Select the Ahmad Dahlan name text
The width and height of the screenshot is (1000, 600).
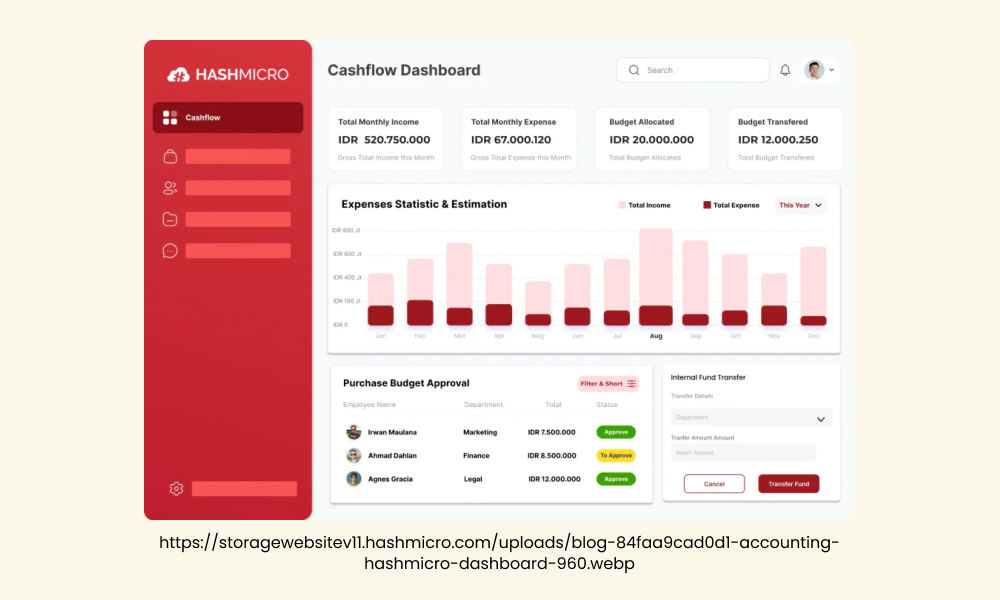pos(392,455)
